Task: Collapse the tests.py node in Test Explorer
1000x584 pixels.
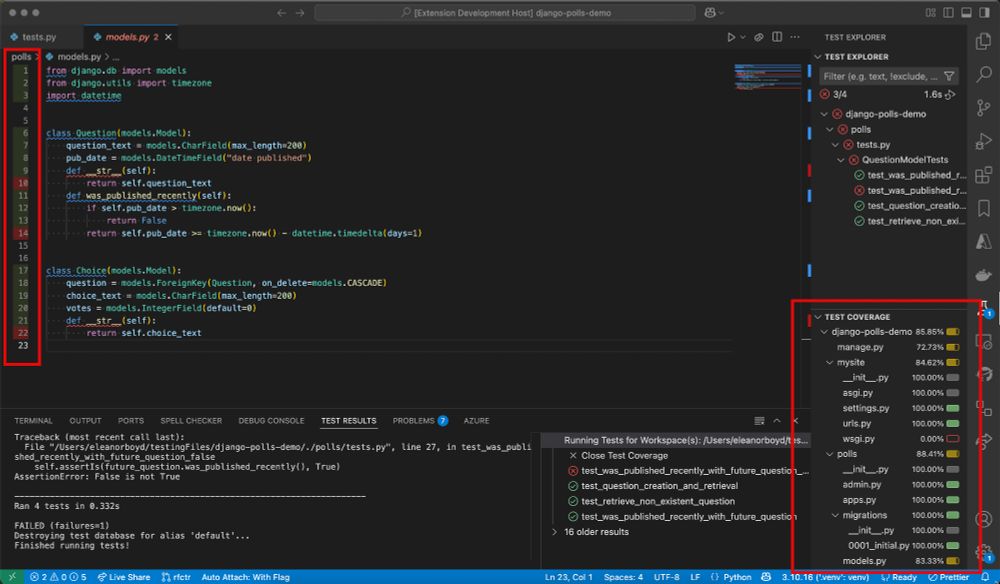Action: [x=835, y=145]
